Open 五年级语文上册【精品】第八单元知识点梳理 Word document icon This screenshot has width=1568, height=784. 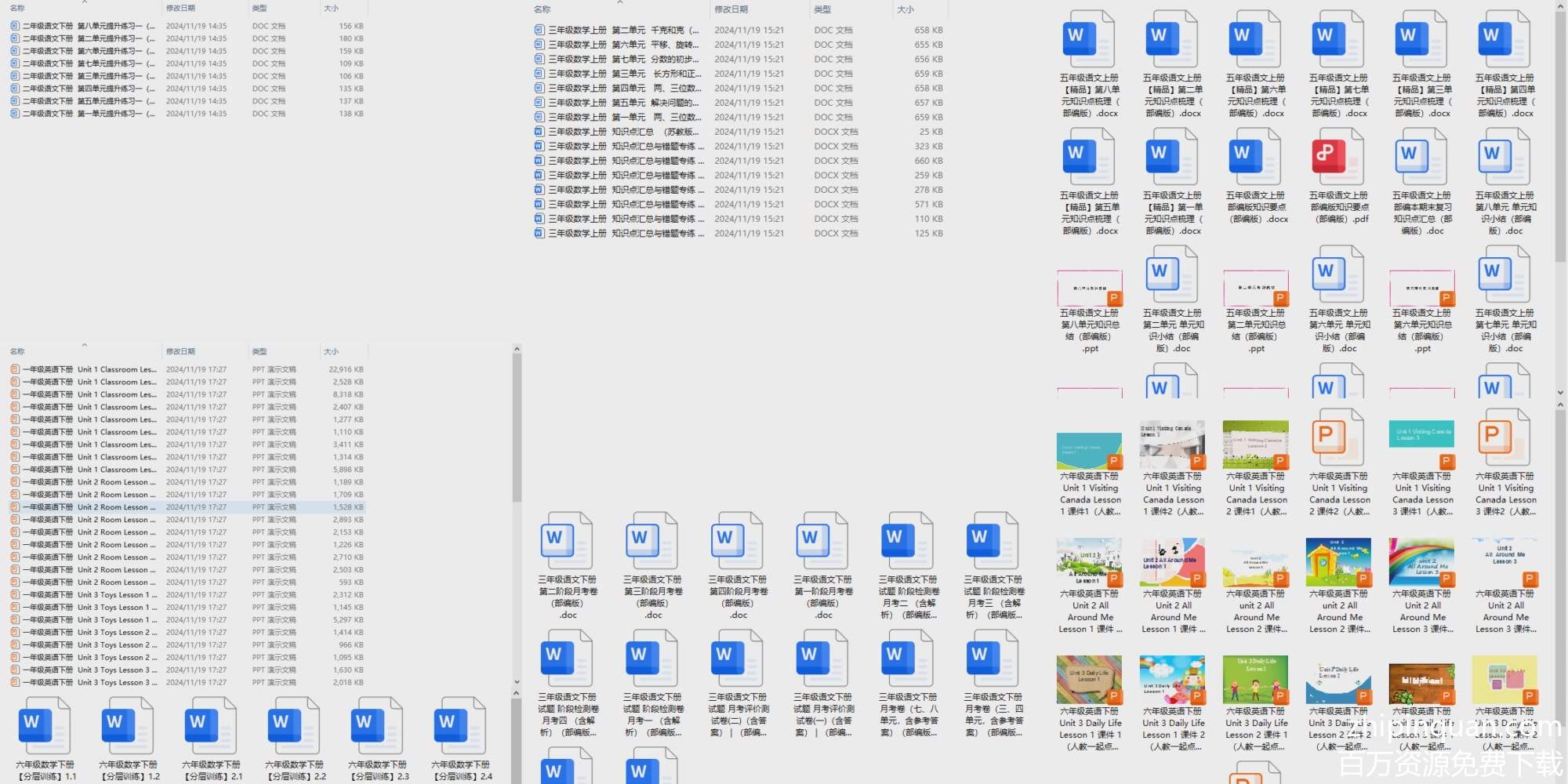(1089, 39)
